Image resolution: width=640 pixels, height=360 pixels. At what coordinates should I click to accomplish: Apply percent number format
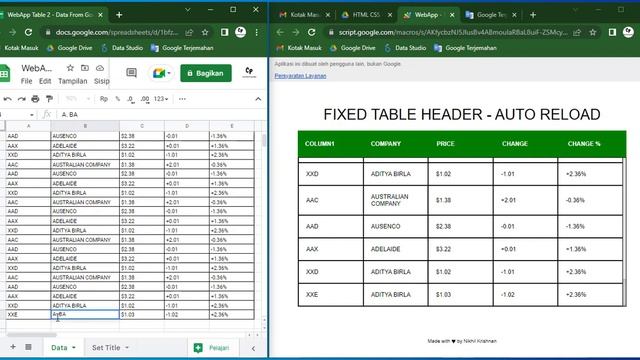click(118, 99)
